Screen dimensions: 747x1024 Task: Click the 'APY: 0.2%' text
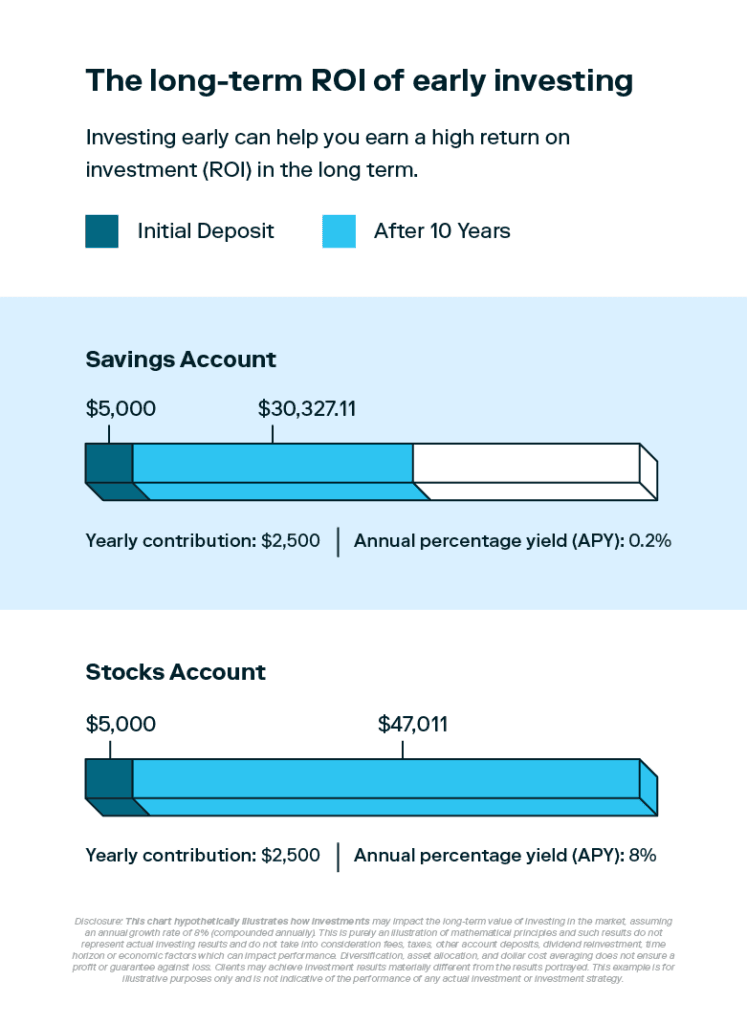click(512, 541)
